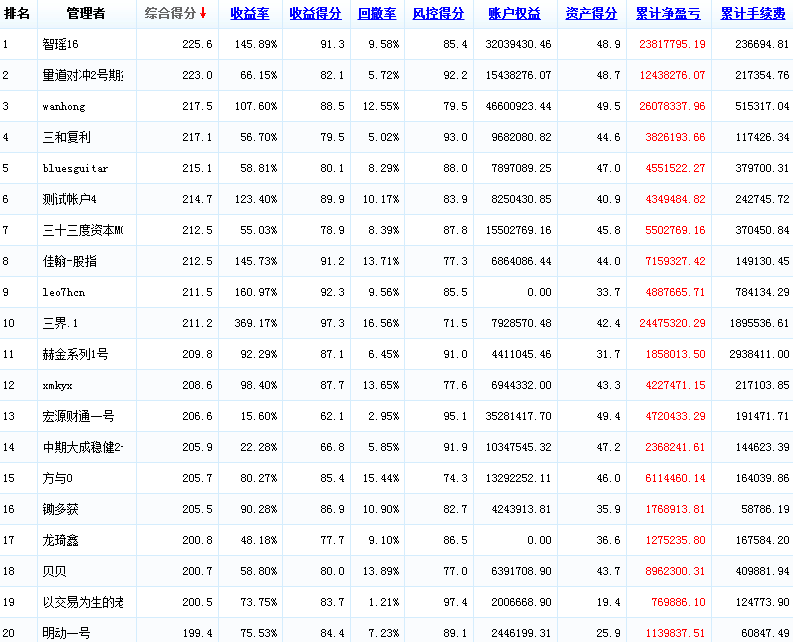The width and height of the screenshot is (793, 642).
Task: Select manager 智瑶16 in rank 1
Action: [62, 45]
